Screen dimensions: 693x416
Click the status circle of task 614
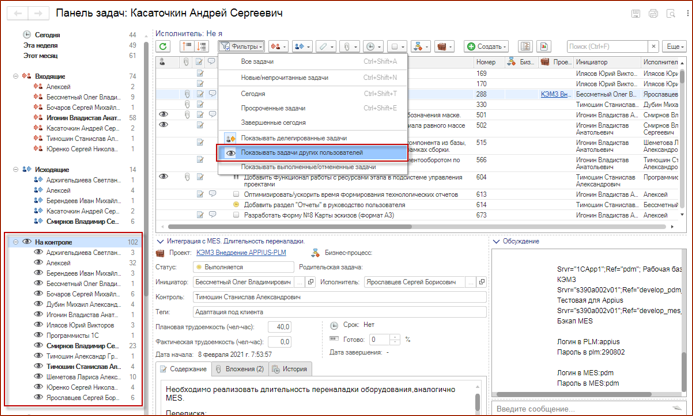[236, 205]
